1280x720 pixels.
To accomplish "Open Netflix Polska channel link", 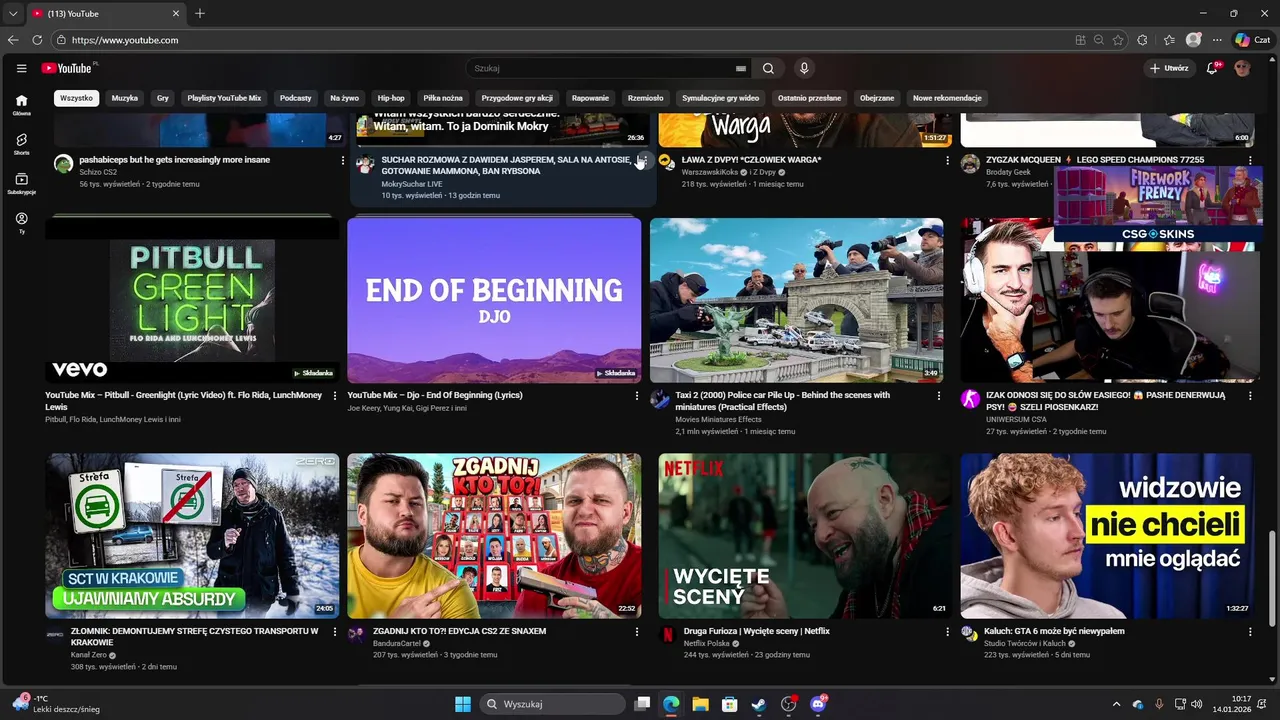I will [x=707, y=643].
